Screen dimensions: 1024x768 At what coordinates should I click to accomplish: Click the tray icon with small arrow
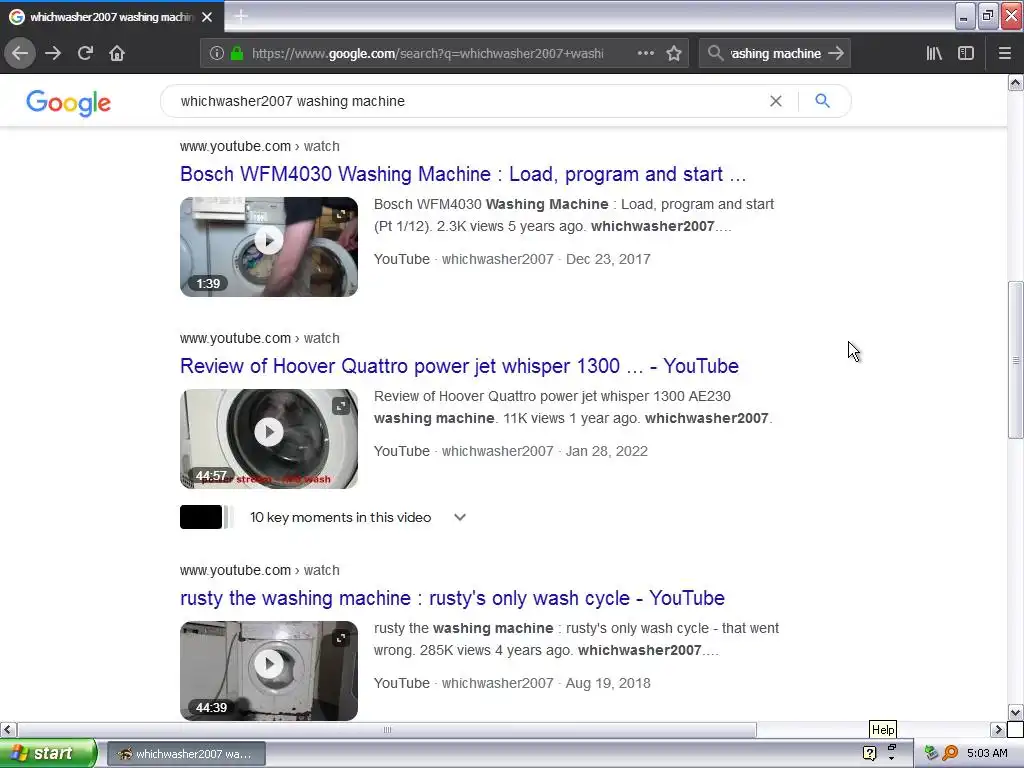(x=892, y=753)
